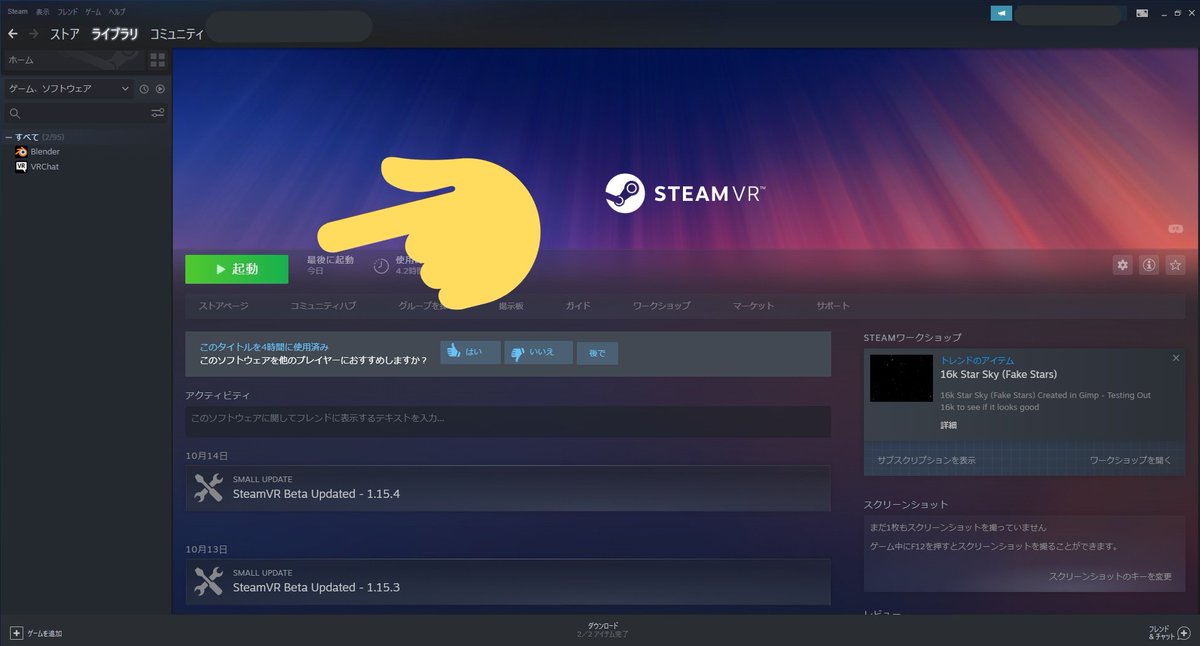Click the STEAMワークショップ heading

[912, 338]
